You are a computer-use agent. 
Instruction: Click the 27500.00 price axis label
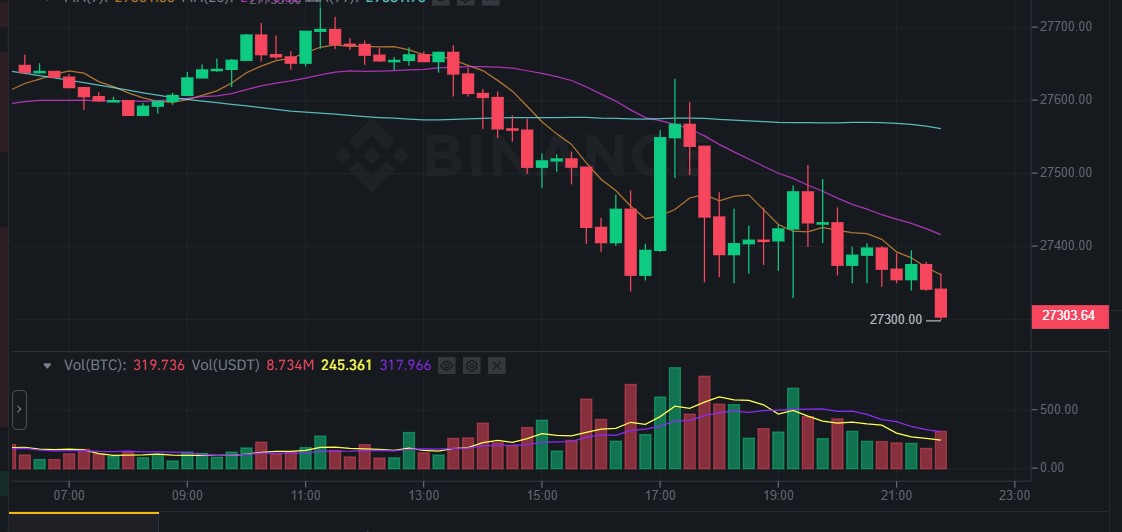[x=1065, y=173]
